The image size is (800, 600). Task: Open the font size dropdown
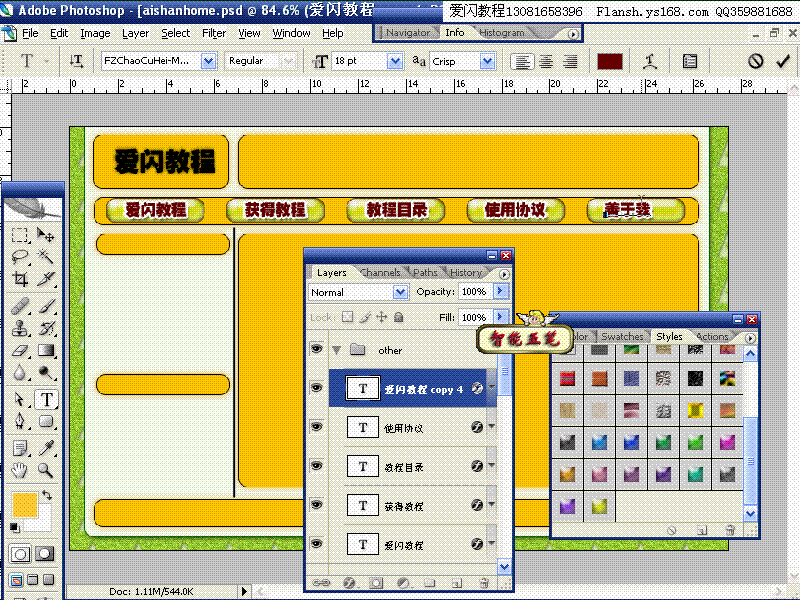[395, 61]
